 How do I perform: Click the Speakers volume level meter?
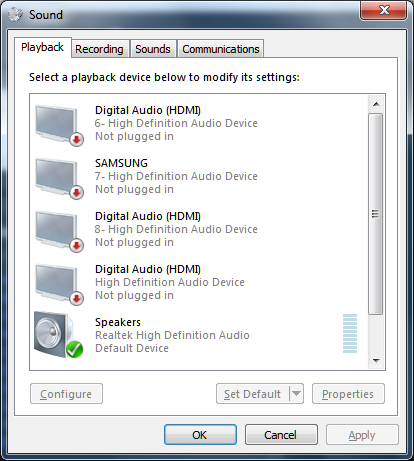click(350, 333)
